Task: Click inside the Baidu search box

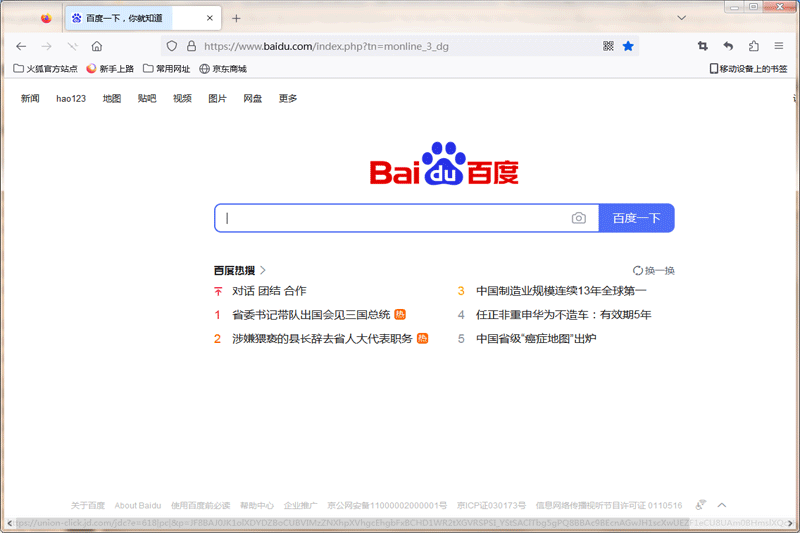Action: pos(395,218)
